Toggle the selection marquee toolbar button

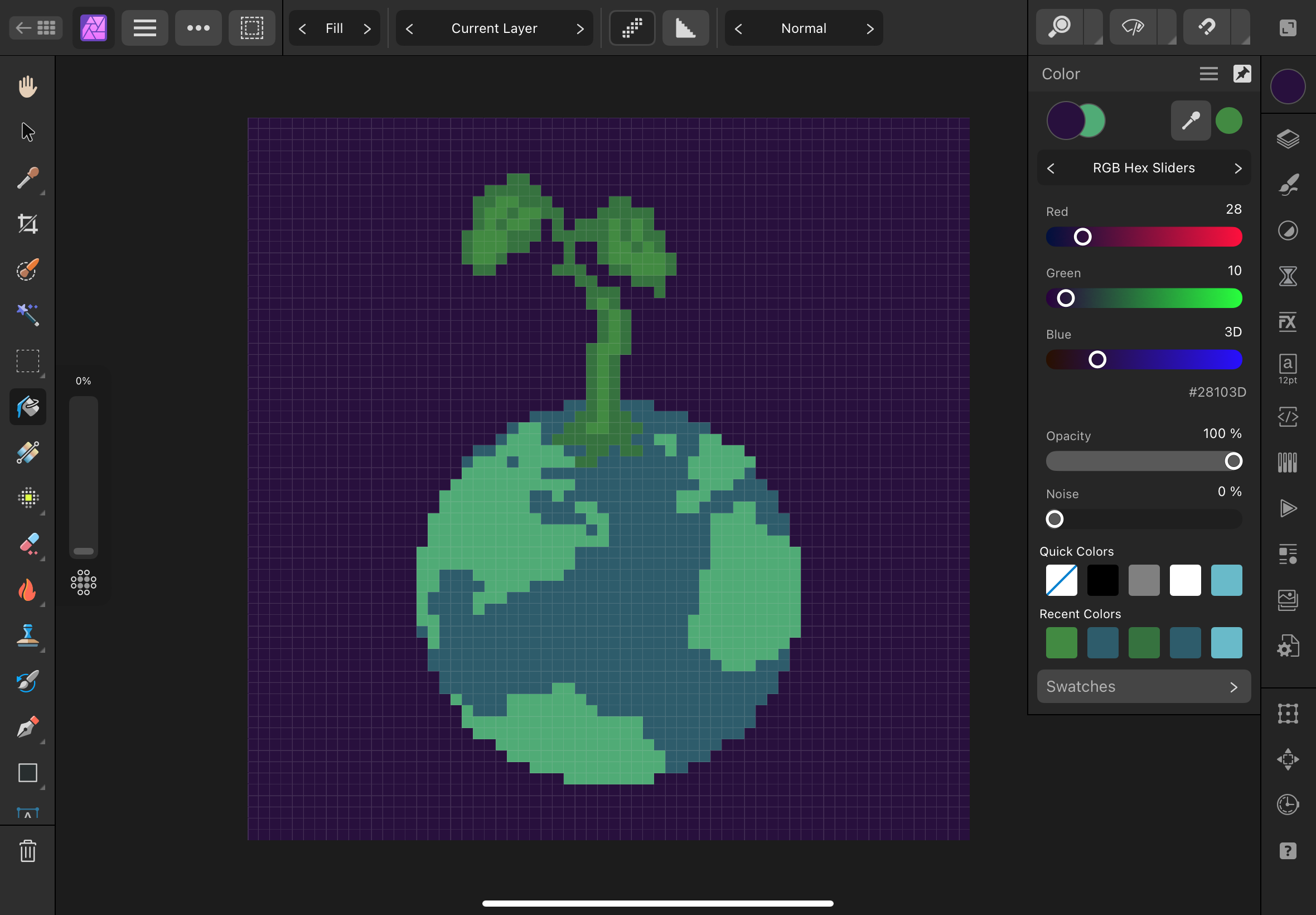[251, 27]
